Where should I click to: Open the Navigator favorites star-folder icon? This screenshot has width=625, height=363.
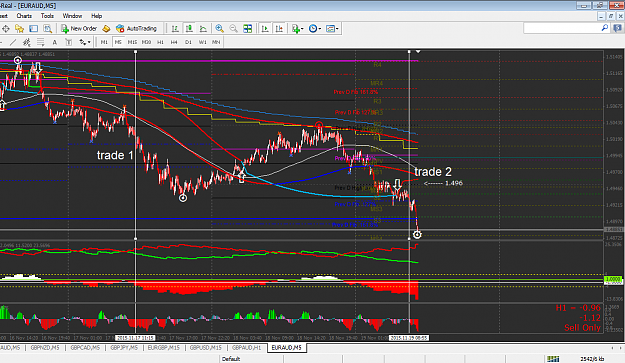click(19, 29)
